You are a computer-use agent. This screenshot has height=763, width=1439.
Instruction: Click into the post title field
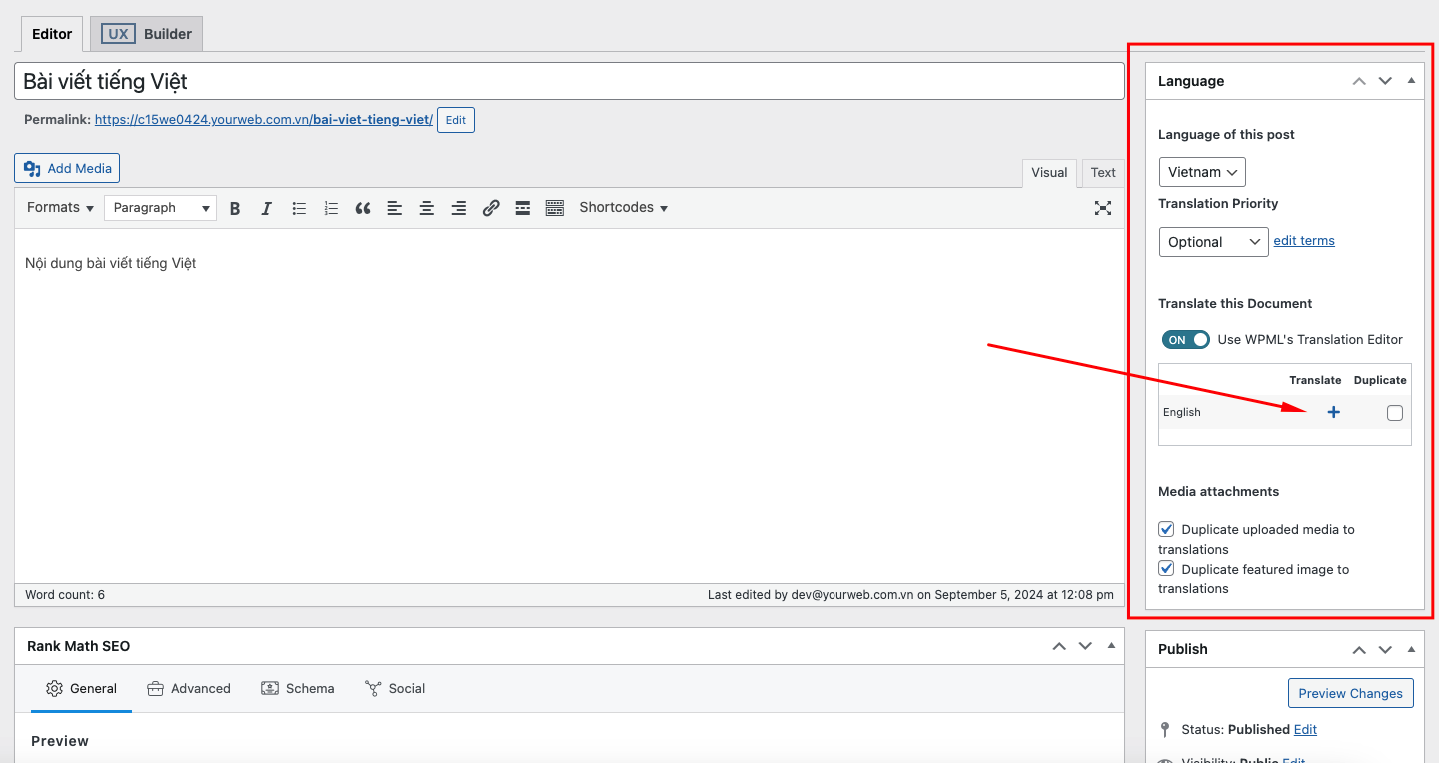(x=569, y=81)
